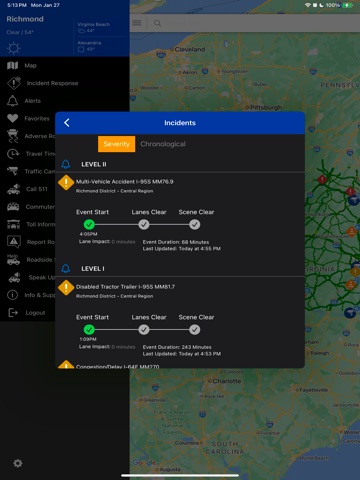Open the Incident Response menu item
Screen dimensions: 360x480
pos(52,83)
